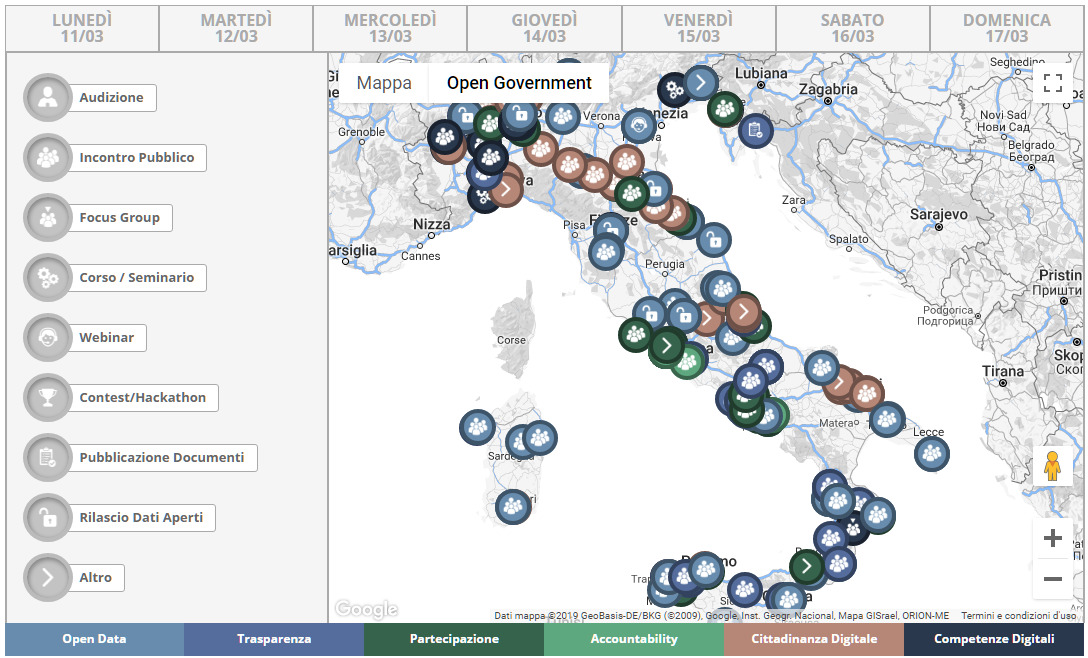The image size is (1088, 658).
Task: Open the webinar marker near Venezia
Action: (639, 126)
